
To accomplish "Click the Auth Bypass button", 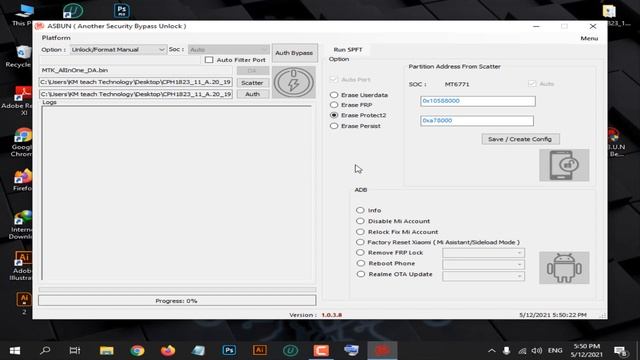I will [x=294, y=53].
